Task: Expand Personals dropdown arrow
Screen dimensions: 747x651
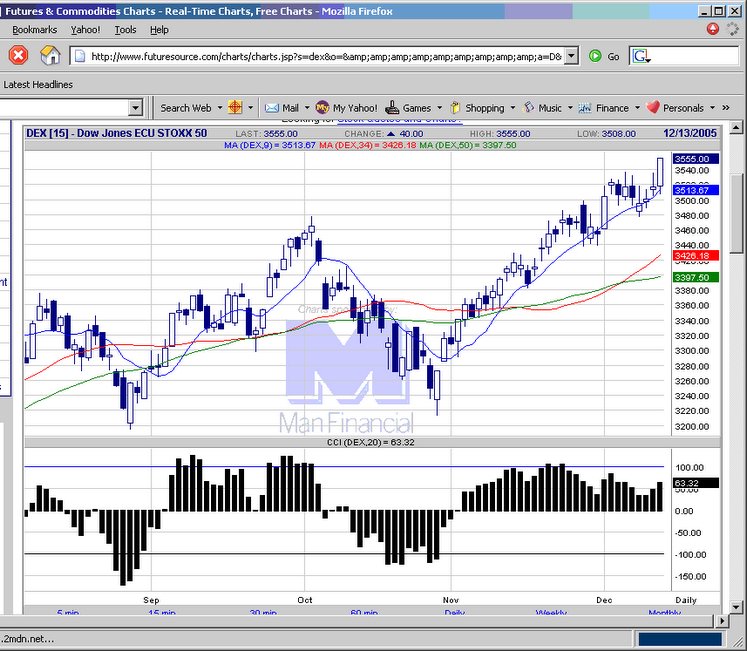Action: [712, 108]
